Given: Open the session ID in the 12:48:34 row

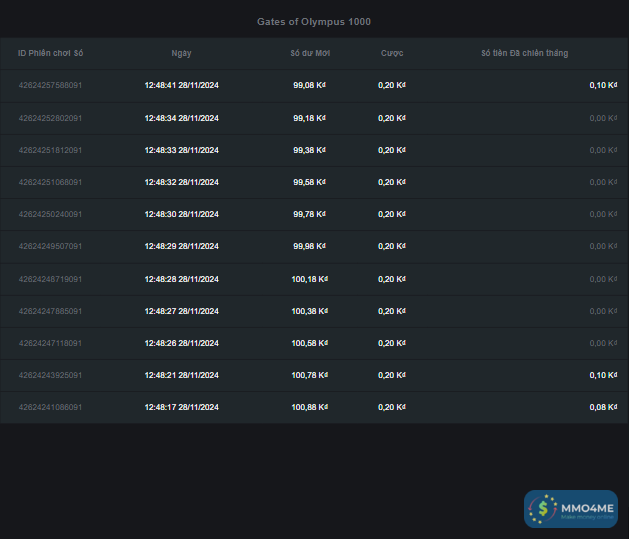Looking at the screenshot, I should [50, 118].
